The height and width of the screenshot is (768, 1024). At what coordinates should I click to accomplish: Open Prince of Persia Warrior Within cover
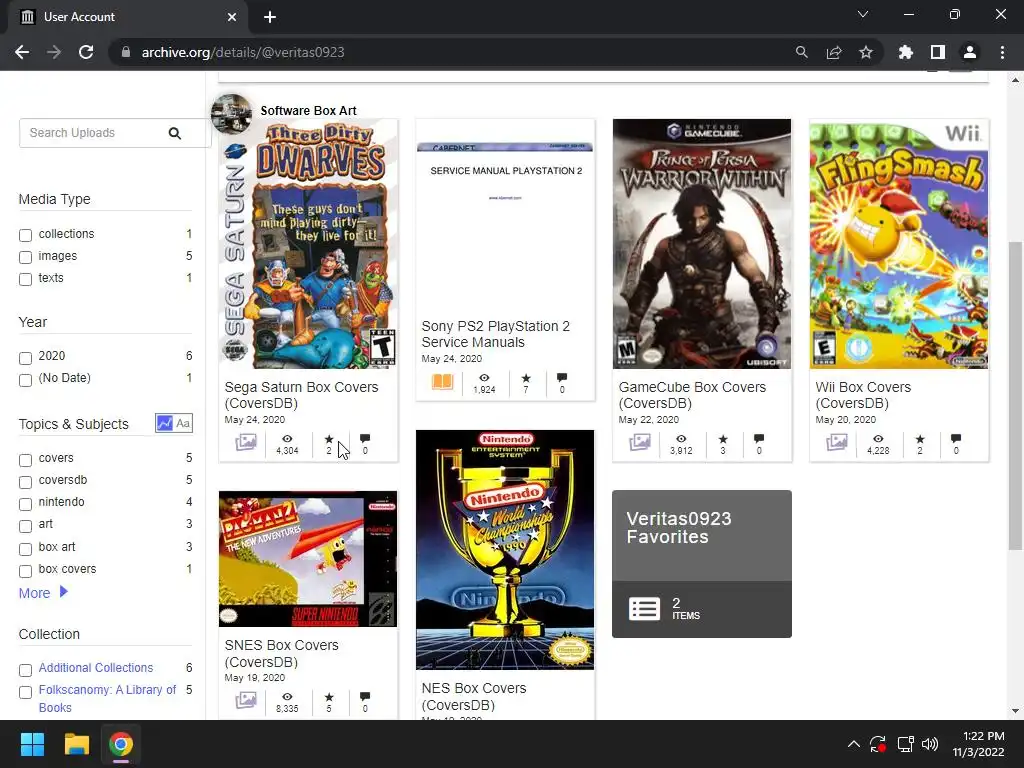[x=701, y=244]
